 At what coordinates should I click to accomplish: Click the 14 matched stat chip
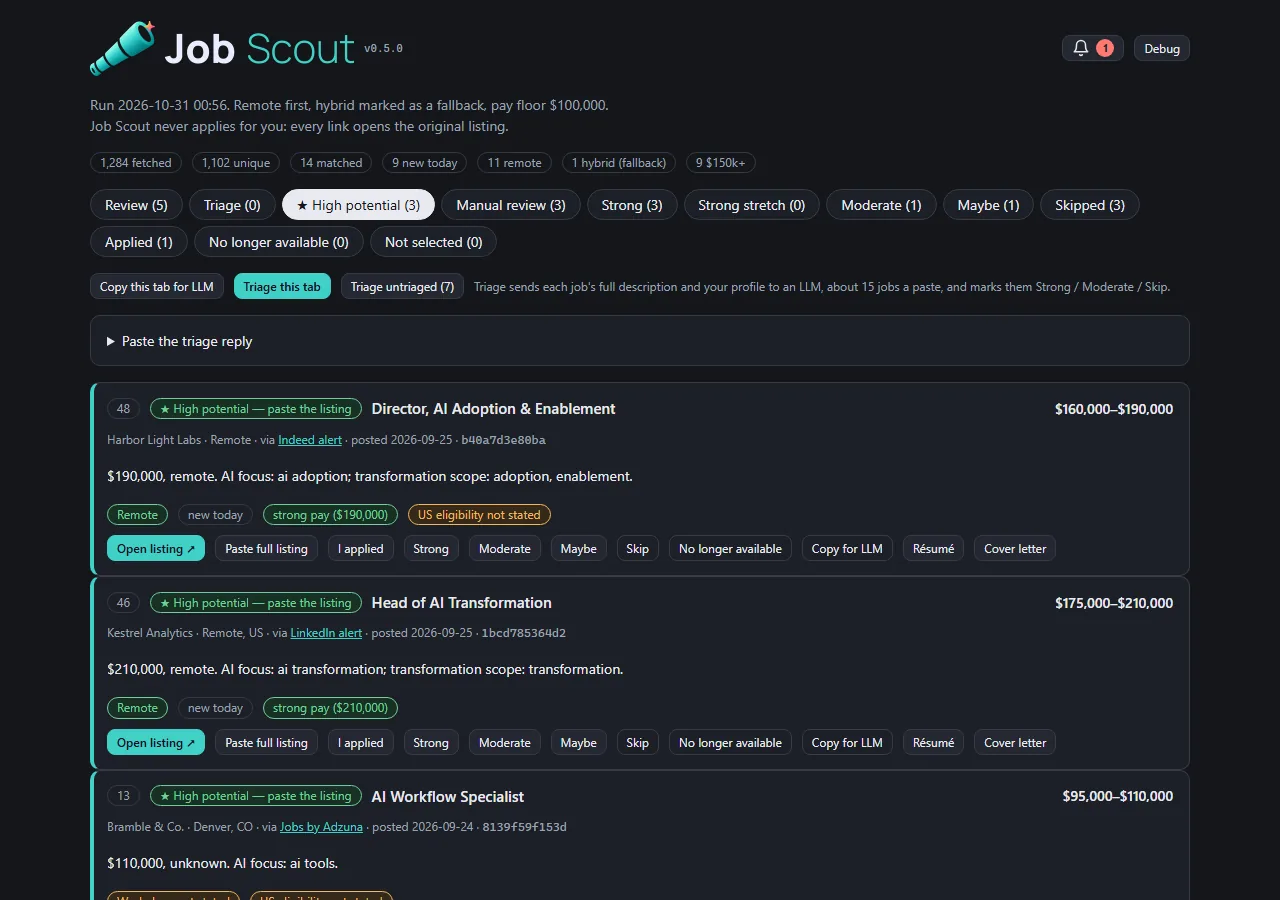pos(332,163)
